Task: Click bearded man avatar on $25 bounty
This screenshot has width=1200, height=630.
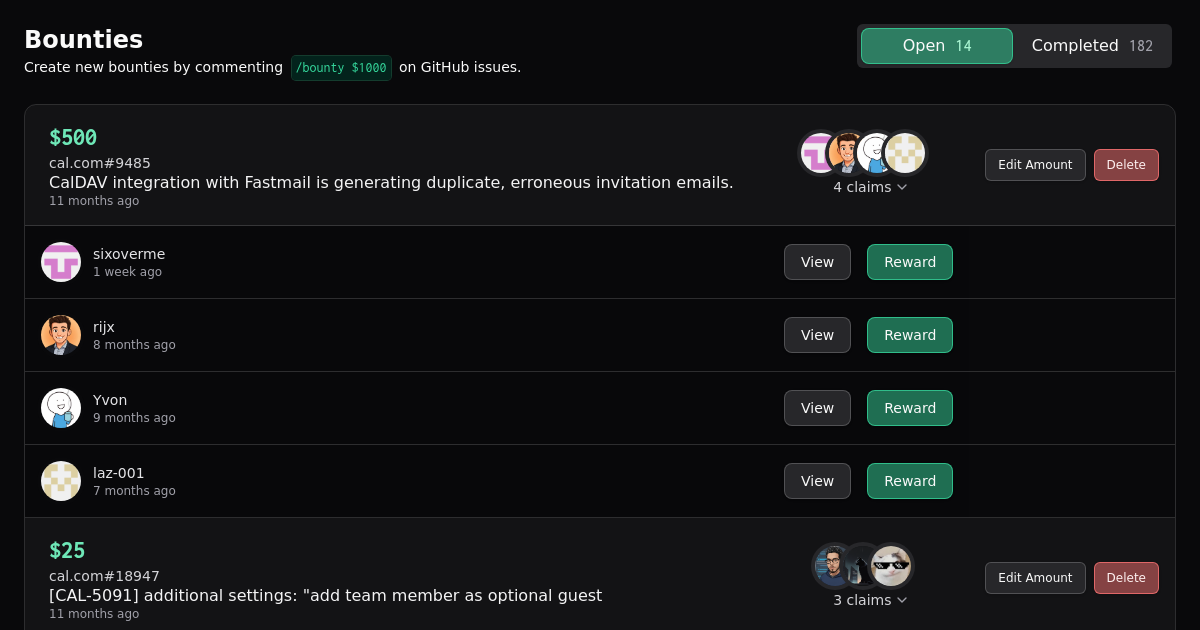Action: tap(830, 566)
